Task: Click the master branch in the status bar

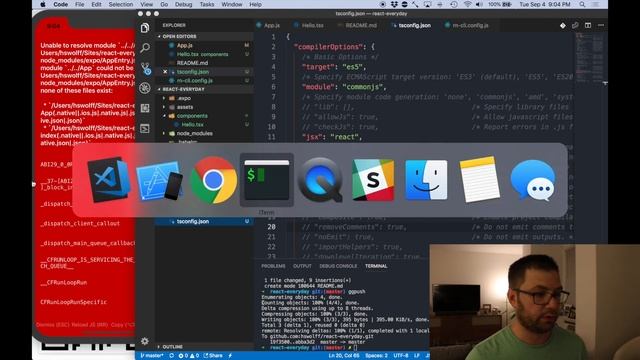Action: click(x=151, y=356)
